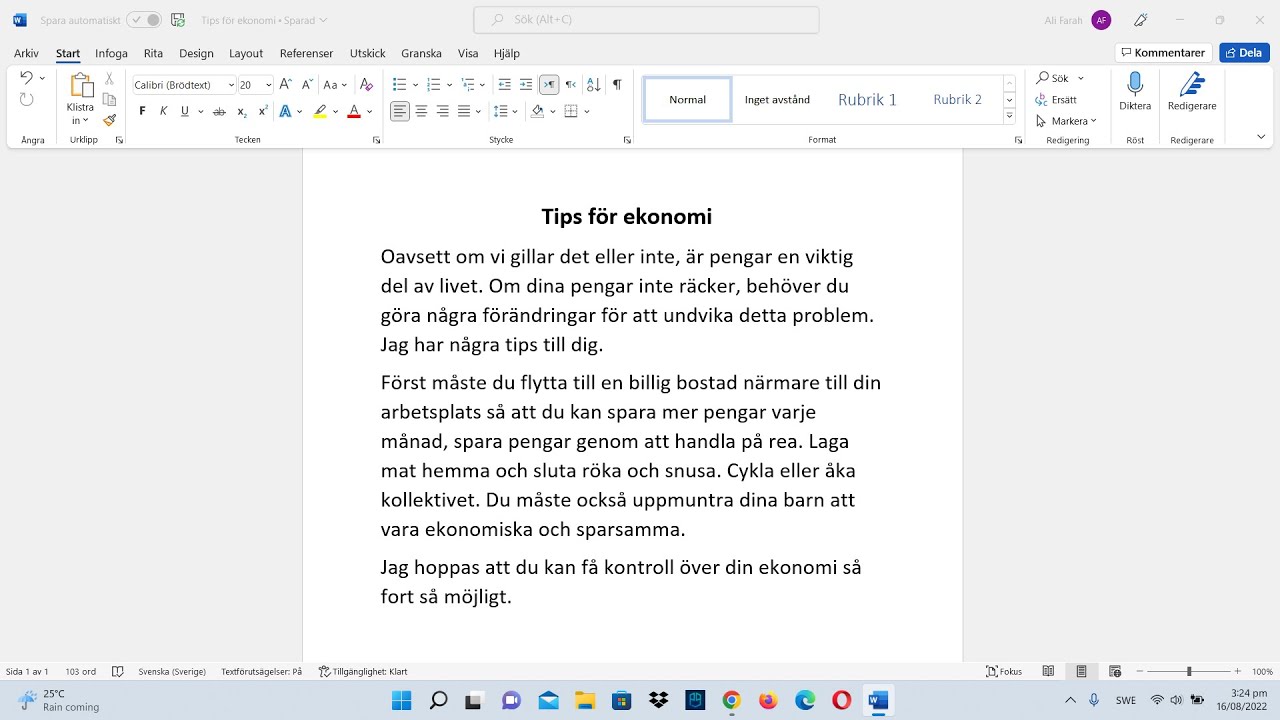Center align the paragraph text
The image size is (1280, 720).
pyautogui.click(x=421, y=112)
